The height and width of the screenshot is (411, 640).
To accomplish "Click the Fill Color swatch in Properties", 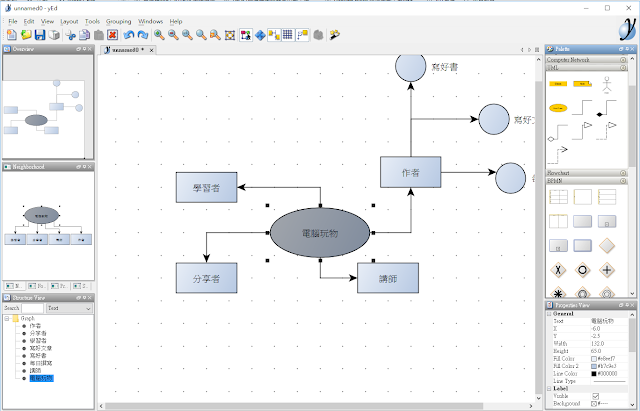I will click(594, 359).
